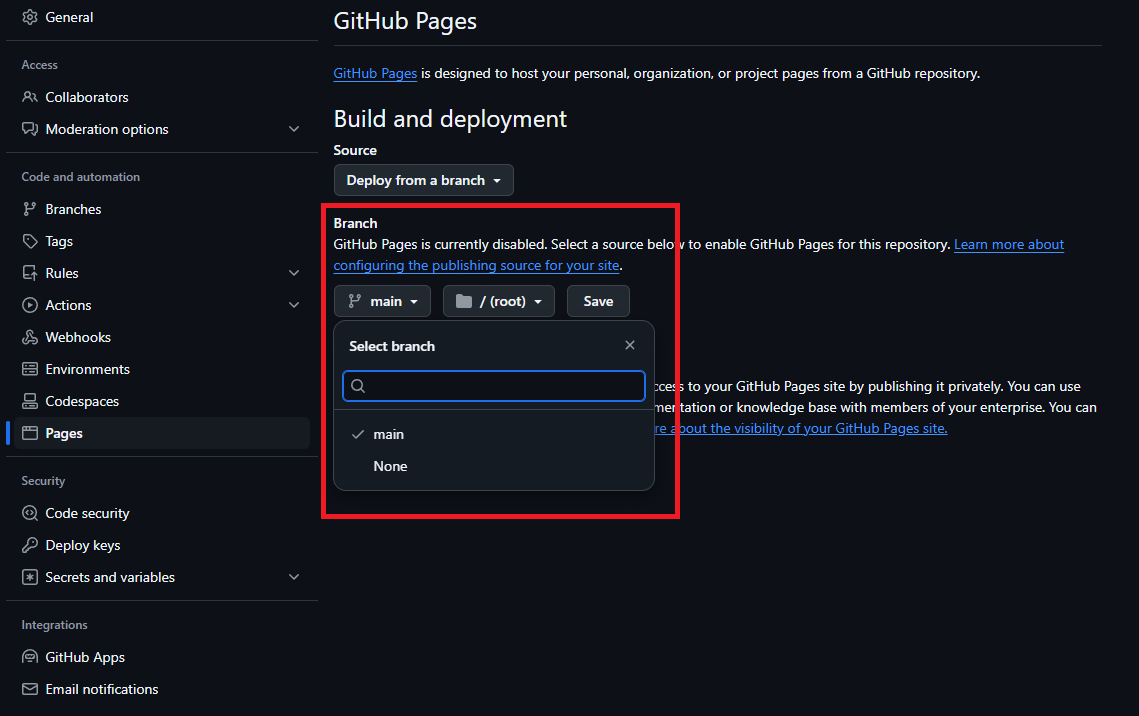
Task: Open Deploy keys settings
Action: pyautogui.click(x=83, y=545)
